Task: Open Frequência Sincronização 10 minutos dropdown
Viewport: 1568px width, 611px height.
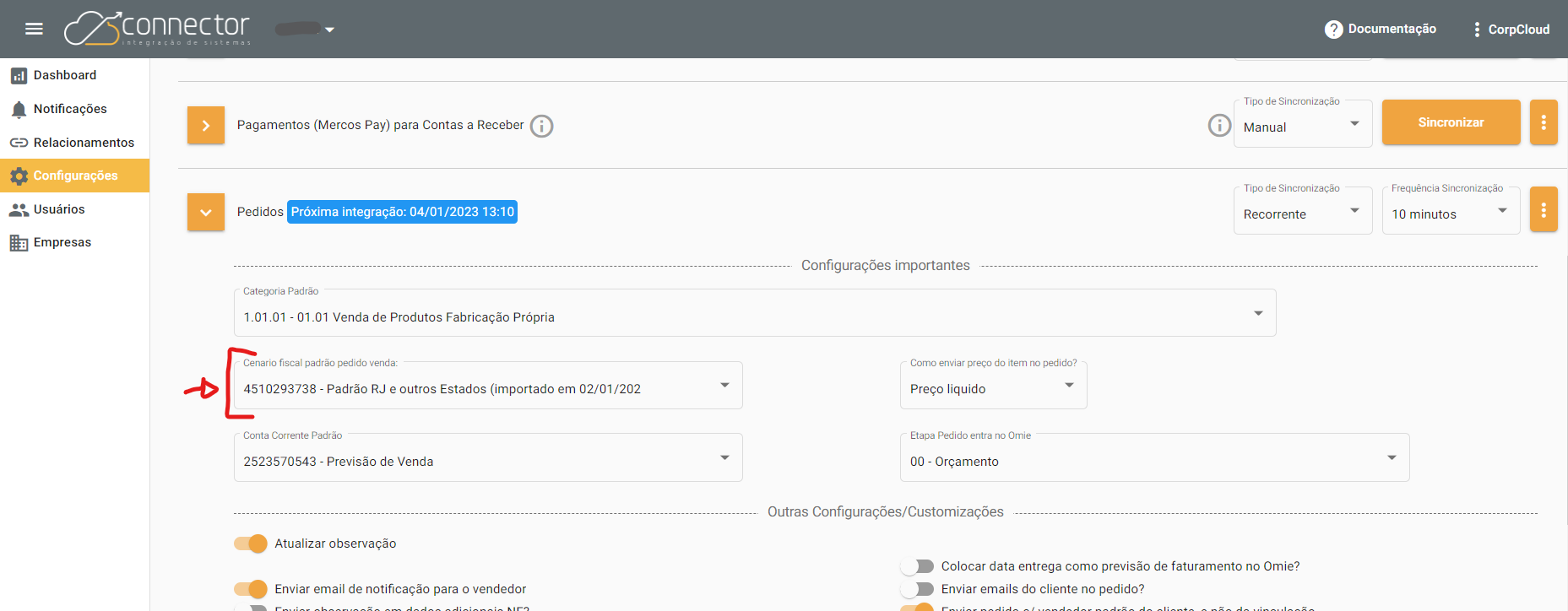Action: point(1451,211)
